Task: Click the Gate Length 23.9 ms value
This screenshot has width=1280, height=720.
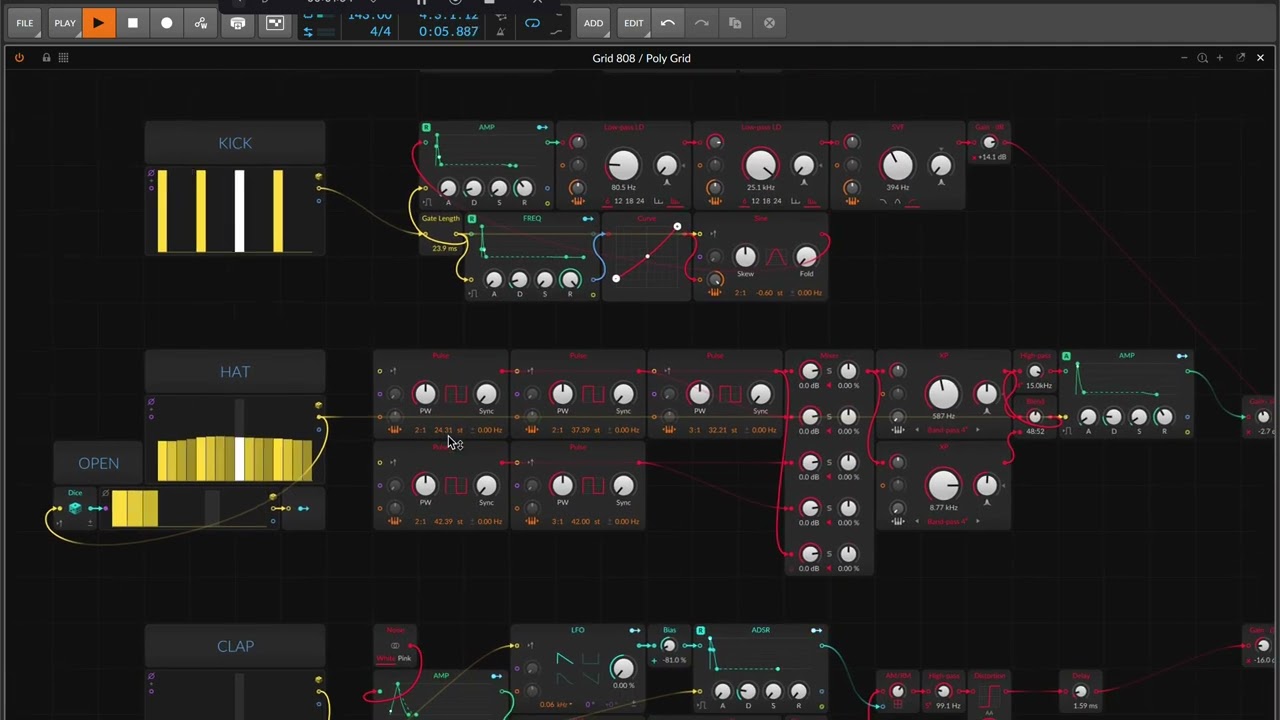Action: point(443,248)
